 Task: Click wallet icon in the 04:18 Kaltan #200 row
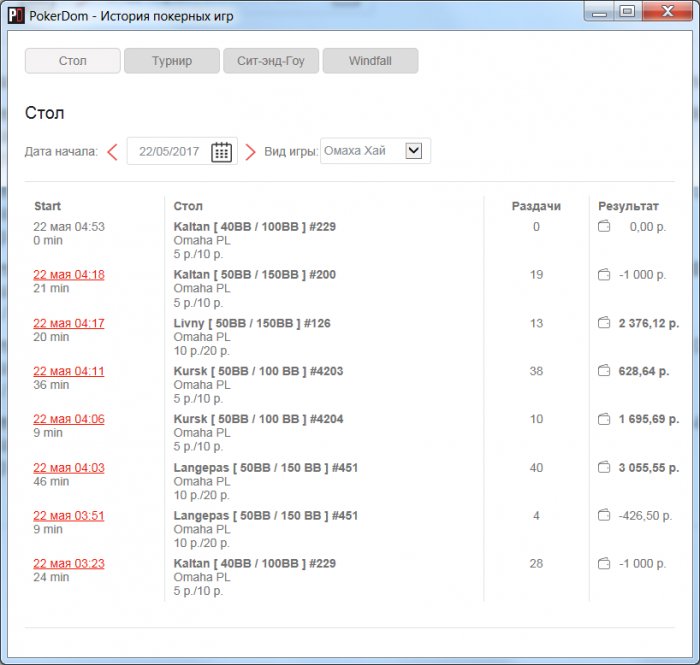[x=604, y=274]
